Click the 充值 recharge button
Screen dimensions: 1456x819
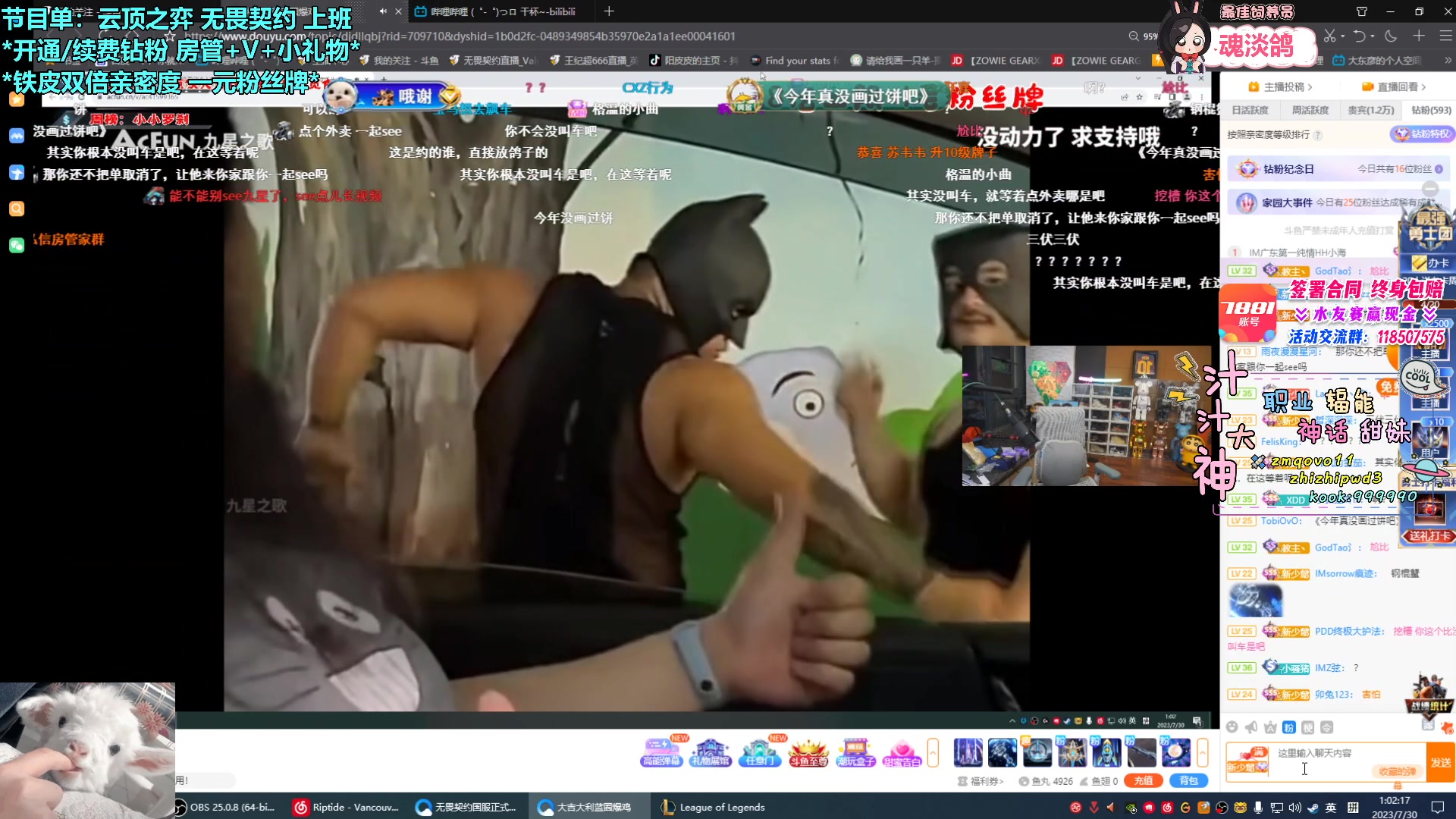(1144, 780)
